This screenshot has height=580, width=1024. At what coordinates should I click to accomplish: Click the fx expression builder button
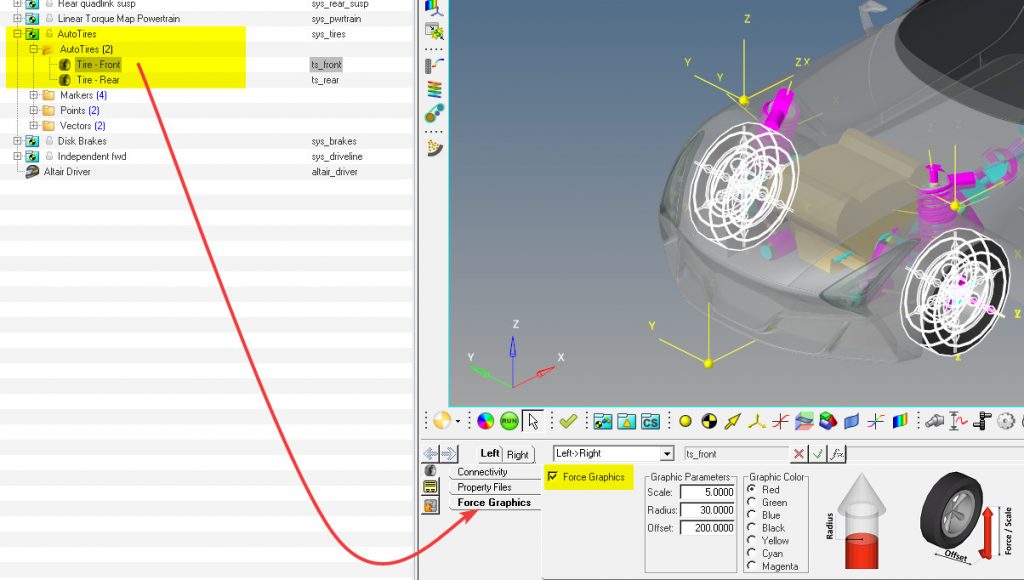coord(837,454)
